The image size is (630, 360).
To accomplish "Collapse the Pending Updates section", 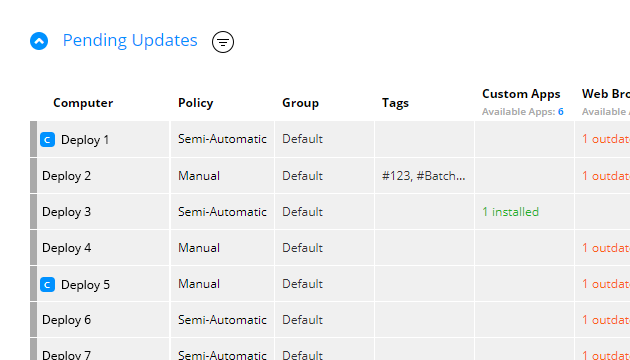I will point(39,41).
